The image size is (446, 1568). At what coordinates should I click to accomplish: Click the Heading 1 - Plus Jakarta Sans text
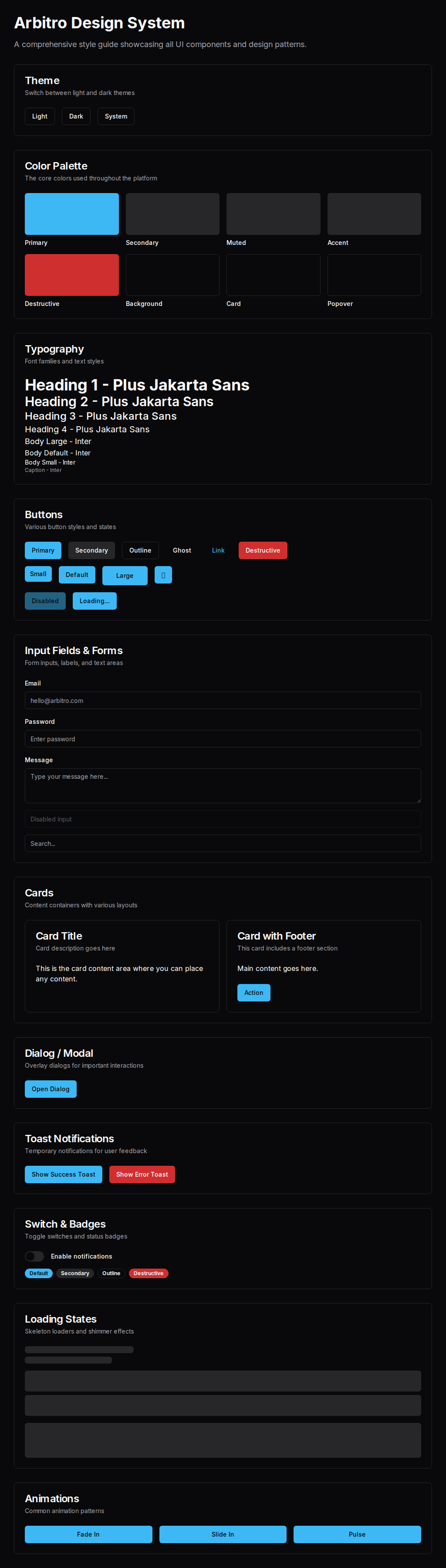coord(137,385)
